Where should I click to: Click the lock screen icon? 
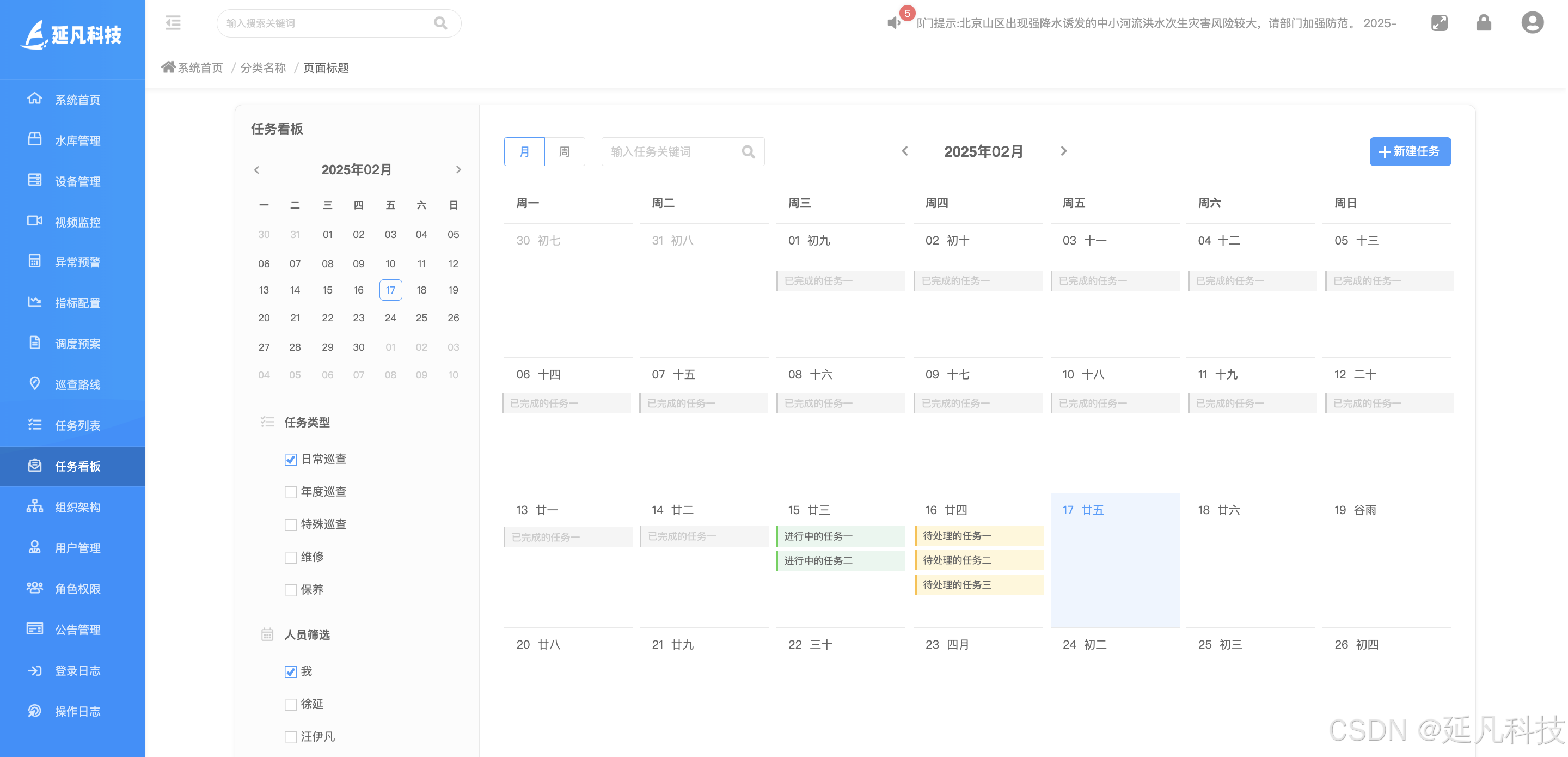[1484, 23]
